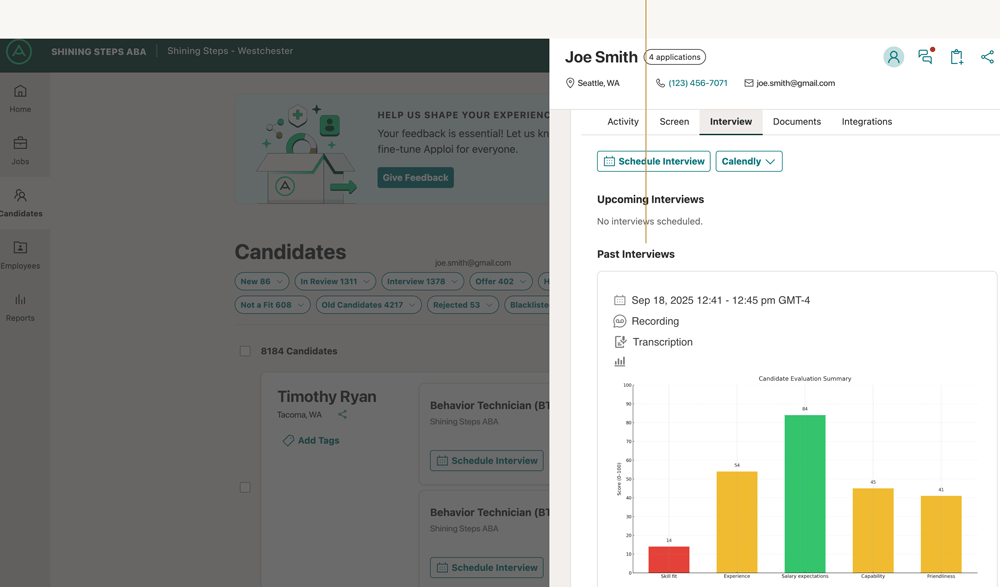This screenshot has height=587, width=1000.
Task: Toggle the select-all candidates checkbox
Action: tap(245, 351)
